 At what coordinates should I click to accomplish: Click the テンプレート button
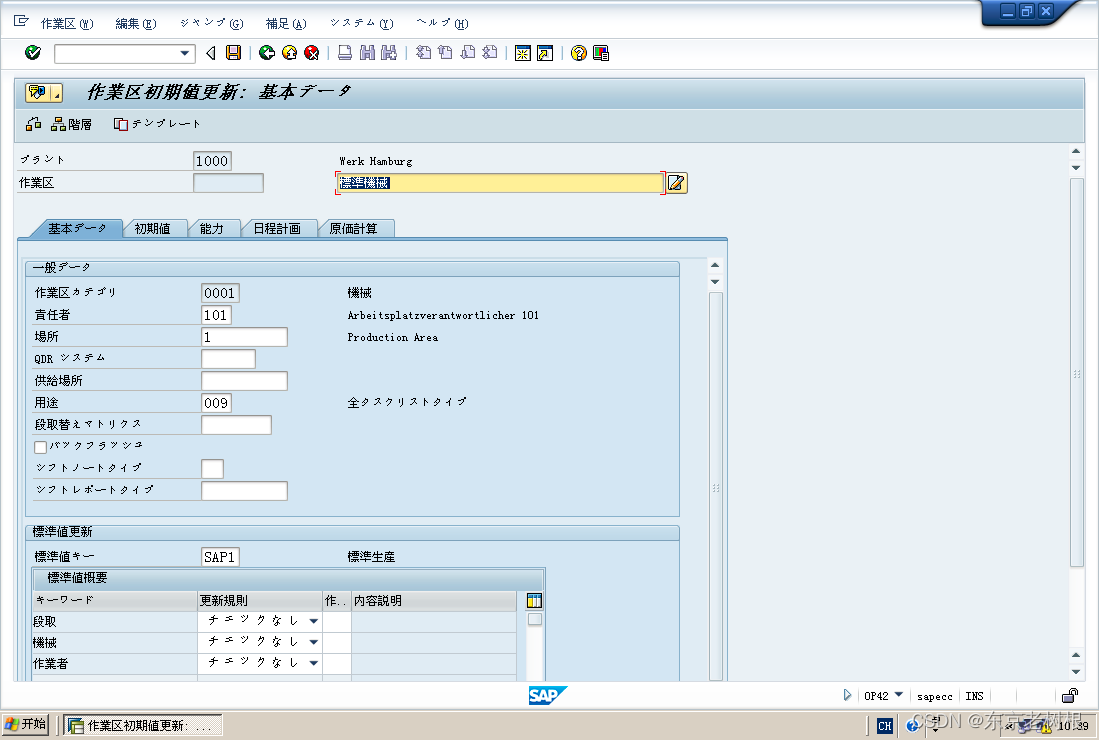click(x=156, y=124)
